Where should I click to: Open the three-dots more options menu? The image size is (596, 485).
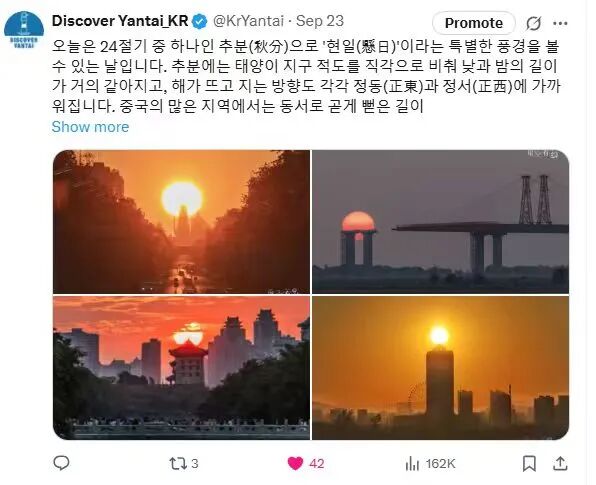[x=560, y=24]
